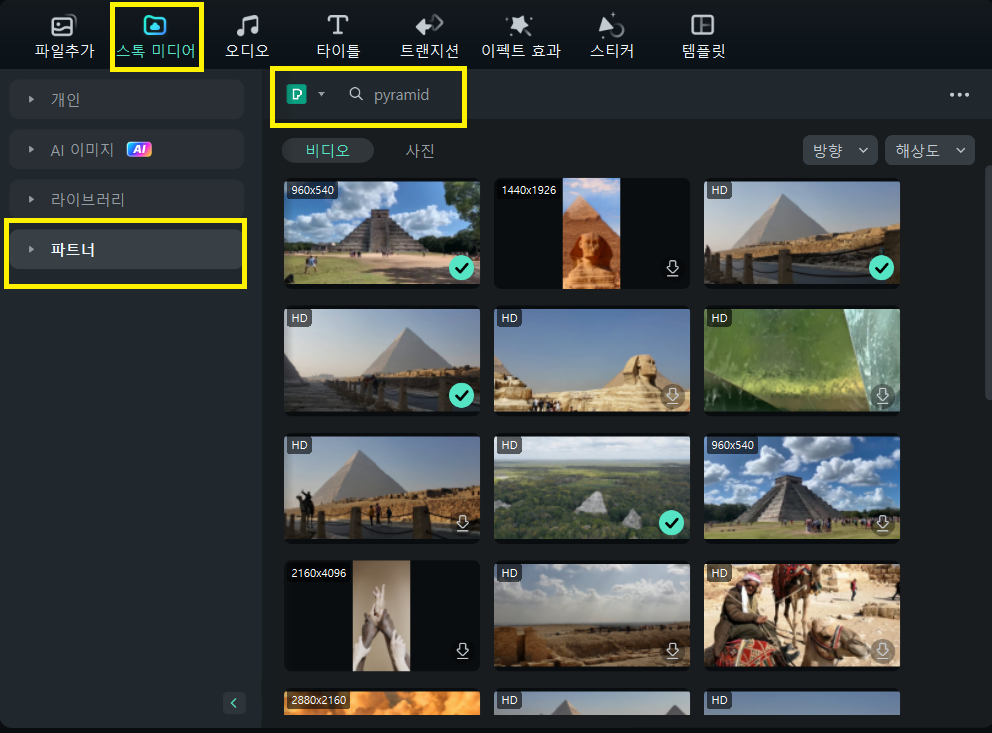Image resolution: width=992 pixels, height=733 pixels.
Task: Select the HD green glass pyramid thumbnail
Action: pos(802,360)
